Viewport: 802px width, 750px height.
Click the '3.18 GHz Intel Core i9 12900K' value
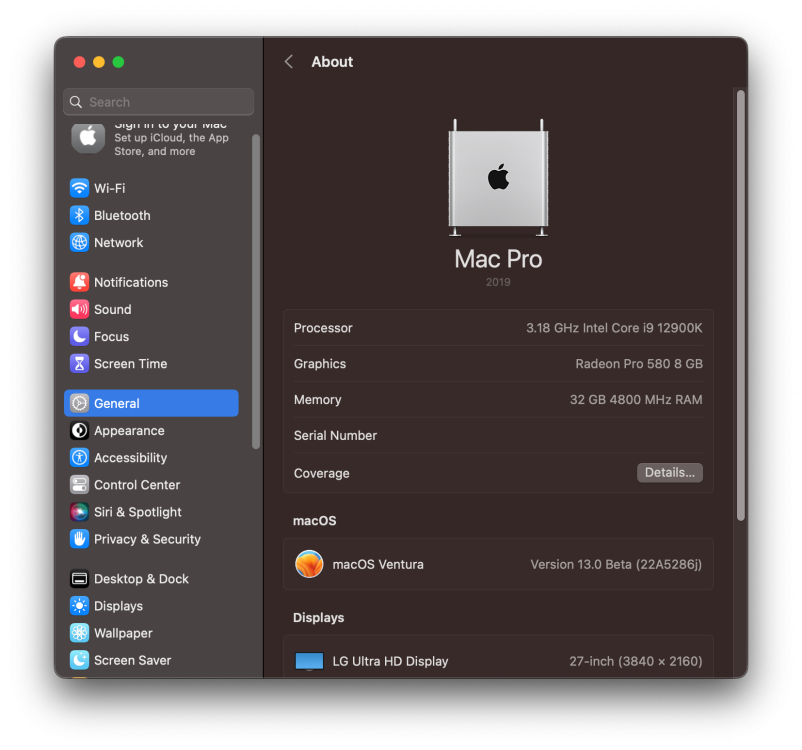click(x=614, y=328)
